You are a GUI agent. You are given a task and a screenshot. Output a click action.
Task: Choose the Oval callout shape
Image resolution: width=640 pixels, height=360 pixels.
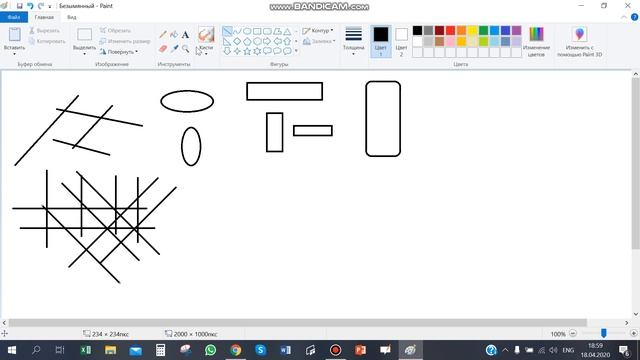(277, 51)
